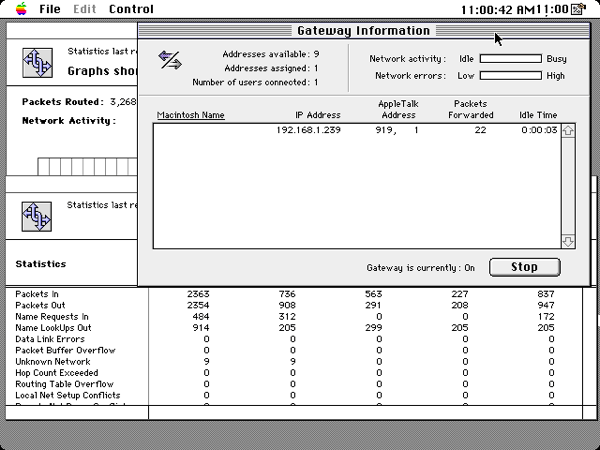
Task: Select the Name Requests In row
Action: tap(52, 316)
